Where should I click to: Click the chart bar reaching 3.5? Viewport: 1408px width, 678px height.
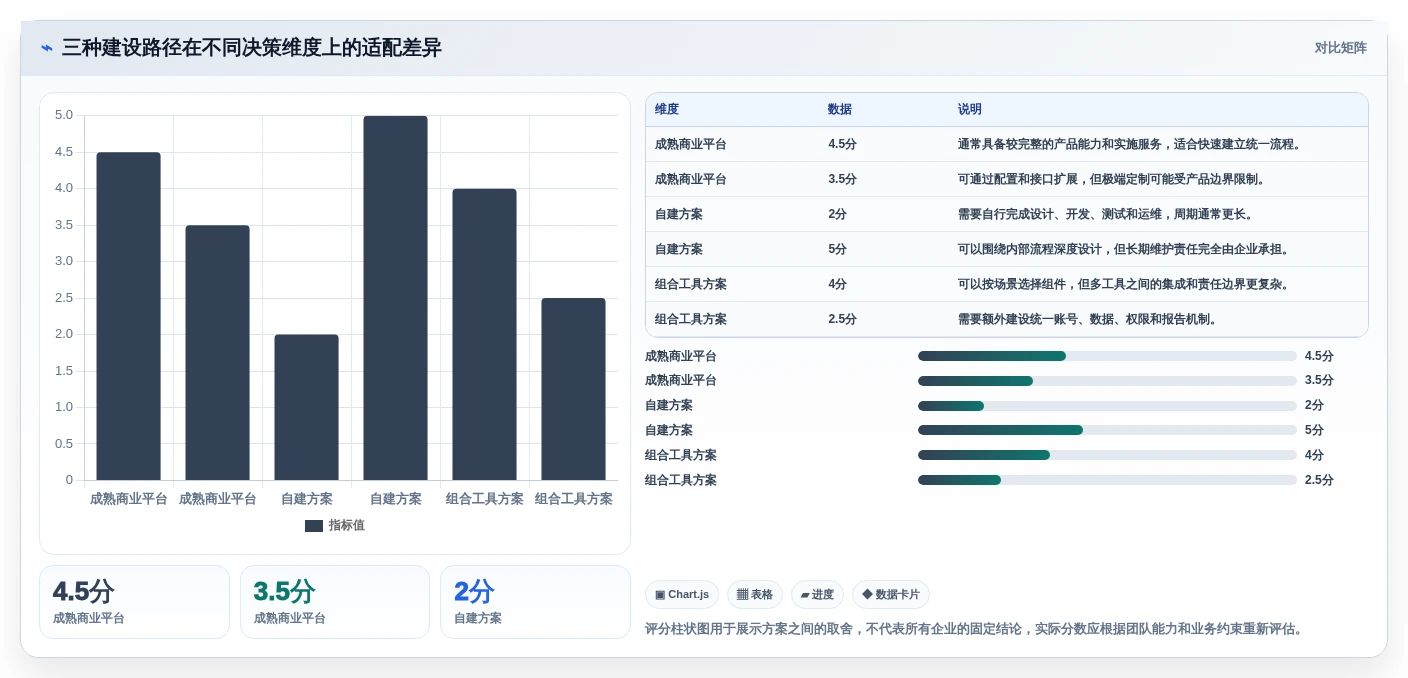click(217, 353)
